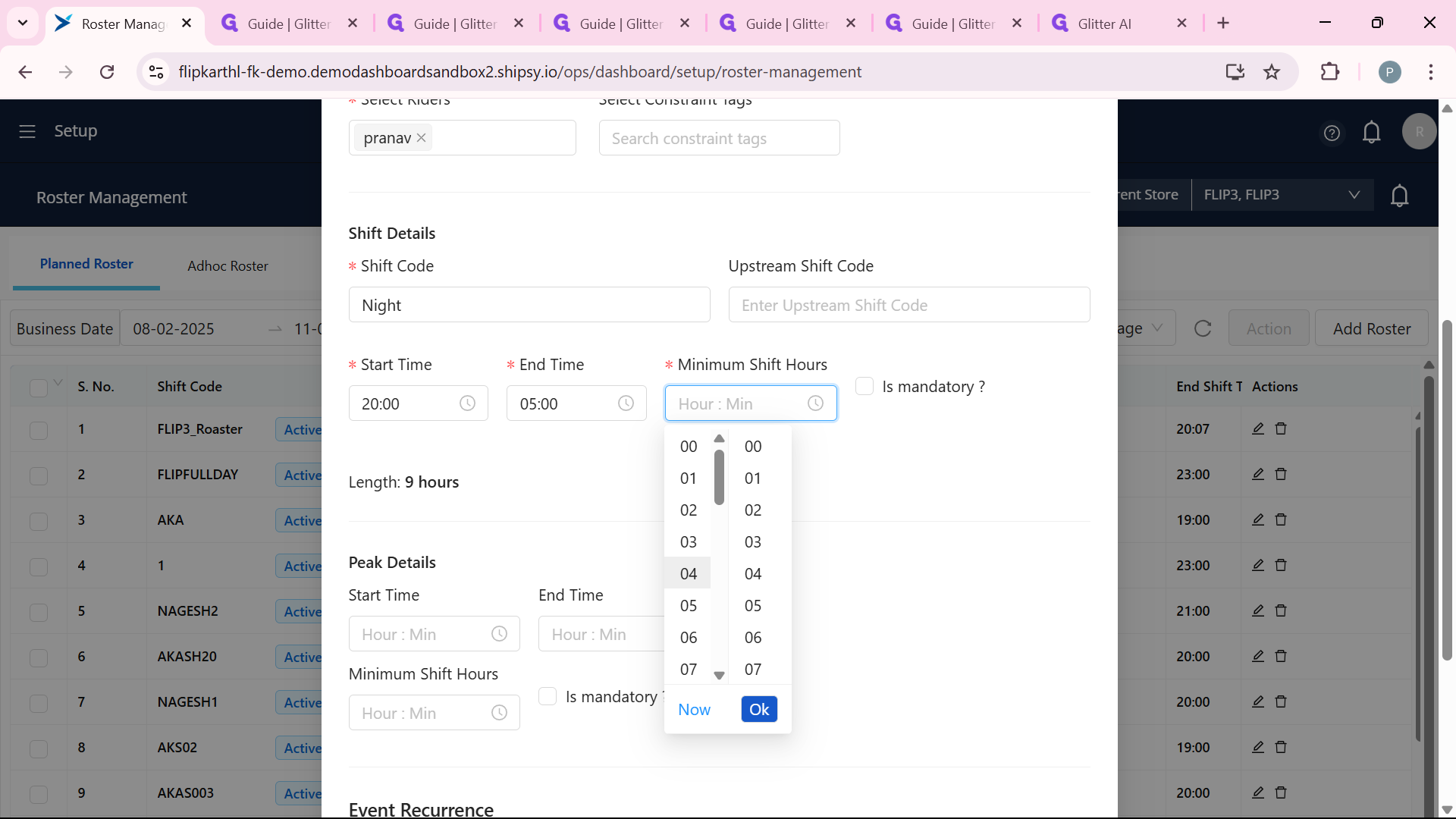1456x819 pixels.
Task: Click clock icon in Peak Start Time field
Action: (499, 634)
